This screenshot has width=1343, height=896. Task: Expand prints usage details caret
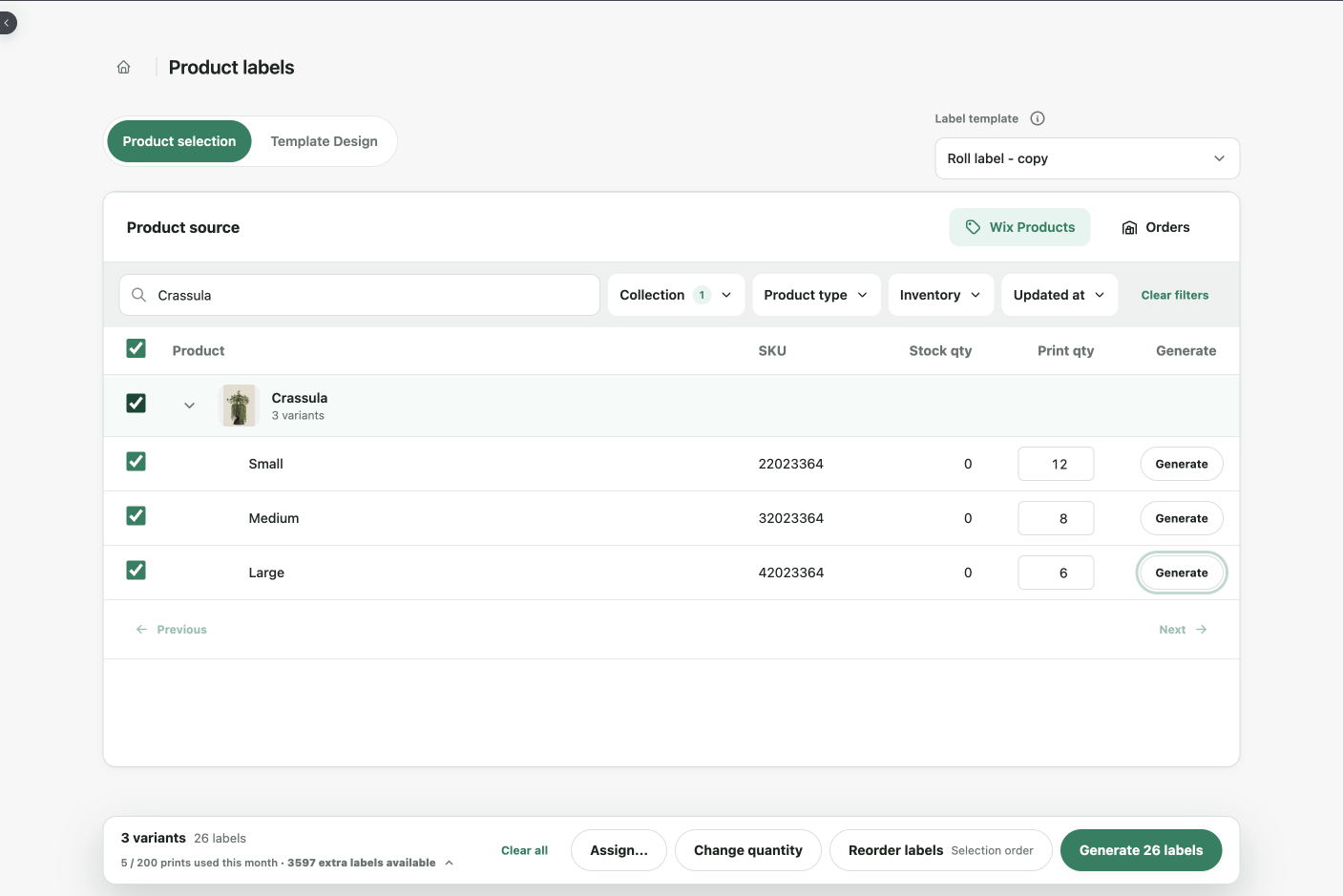coord(450,863)
